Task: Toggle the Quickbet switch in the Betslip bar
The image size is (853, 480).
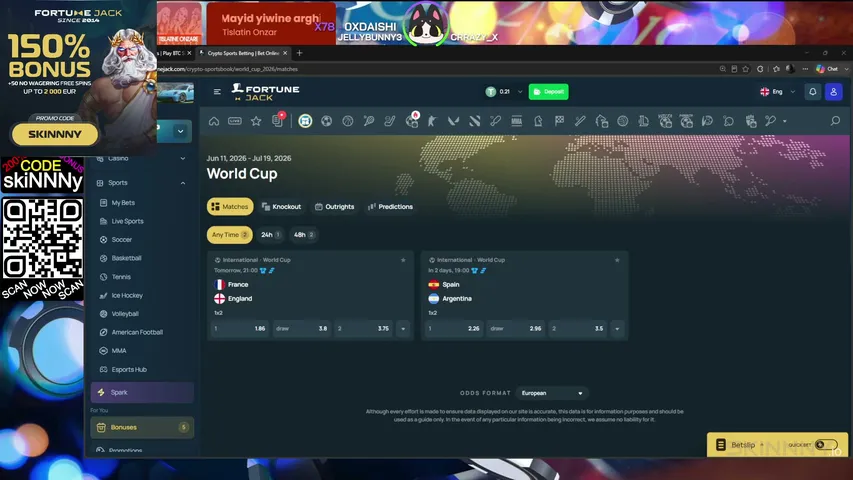Action: (x=826, y=445)
